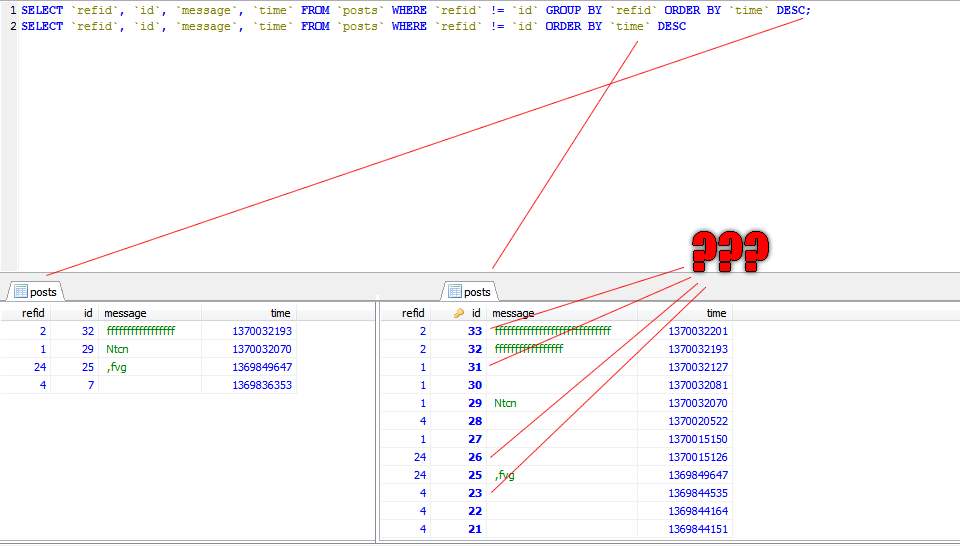The width and height of the screenshot is (960, 546).
Task: Place cursor at end of second query's DESC
Action: coord(687,26)
